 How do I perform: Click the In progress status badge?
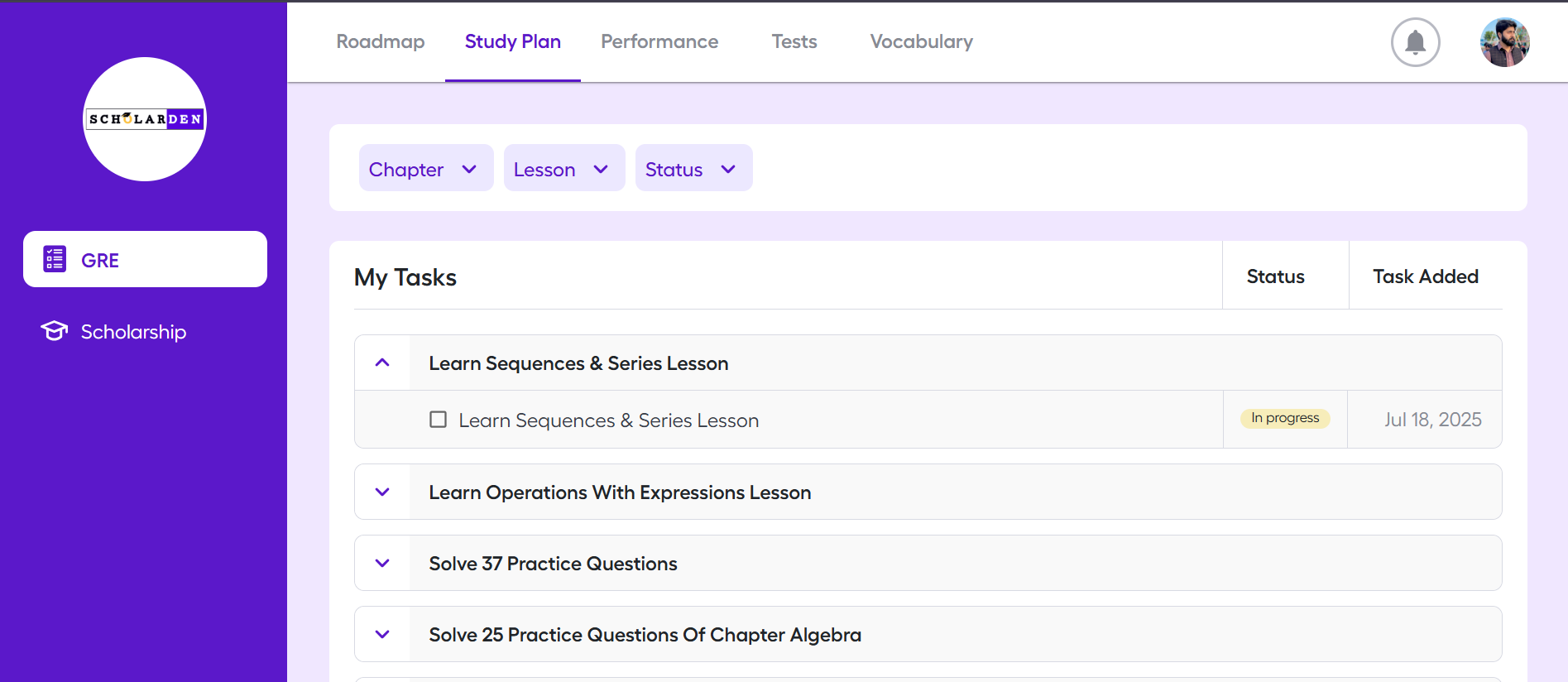1285,418
